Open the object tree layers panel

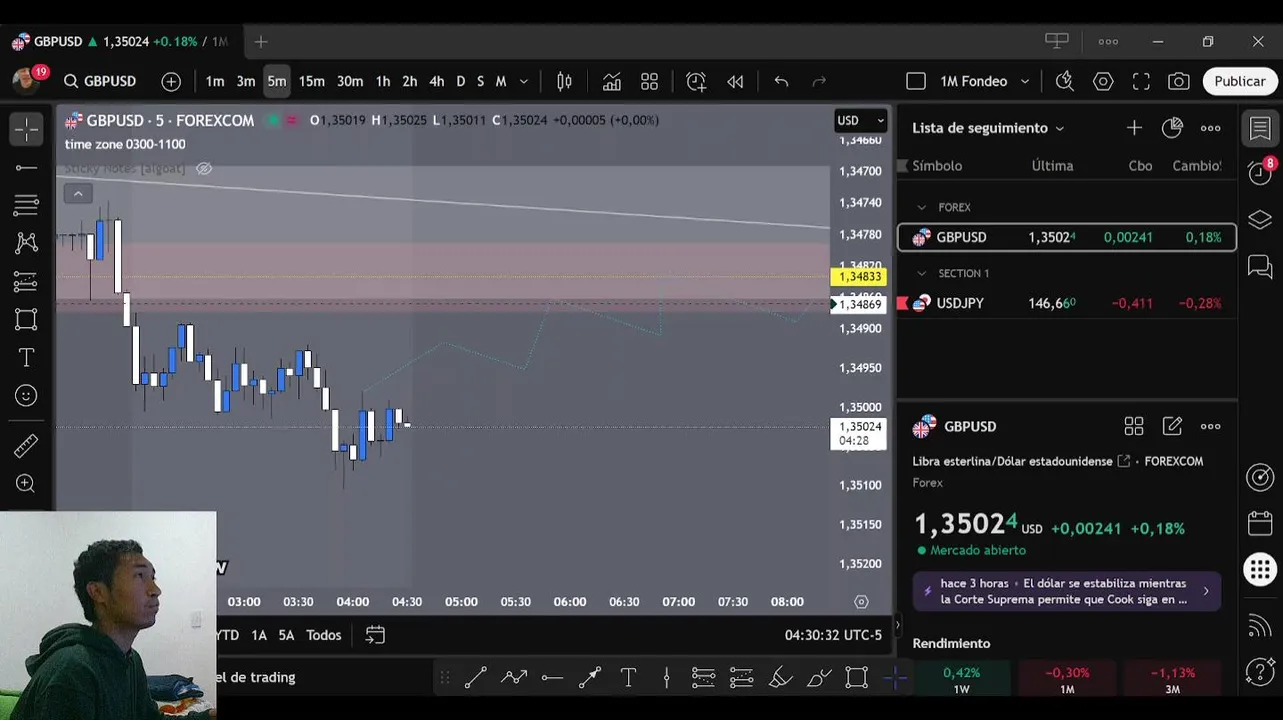[x=1260, y=220]
